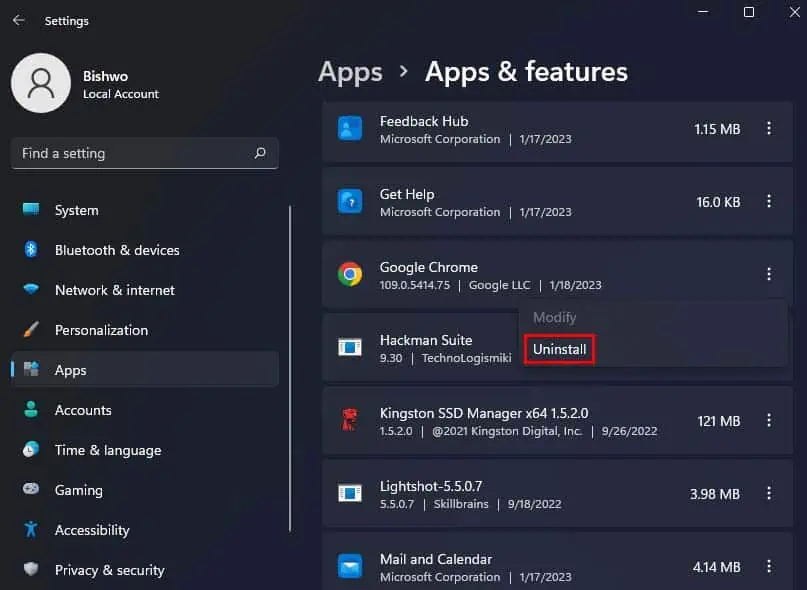807x590 pixels.
Task: Open the three-dot menu for Google Chrome
Action: coord(769,274)
